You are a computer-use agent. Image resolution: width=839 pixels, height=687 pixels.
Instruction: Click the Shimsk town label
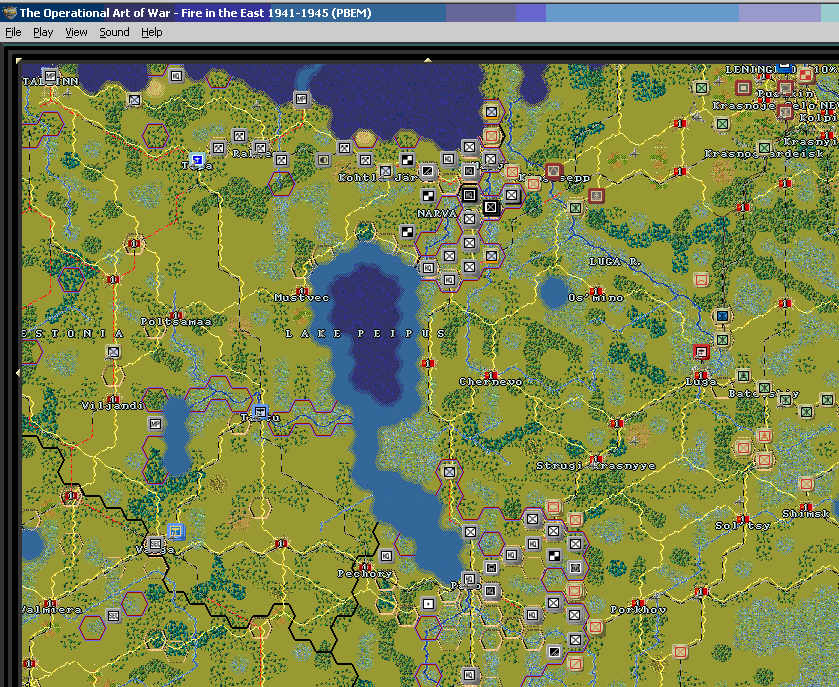point(806,514)
